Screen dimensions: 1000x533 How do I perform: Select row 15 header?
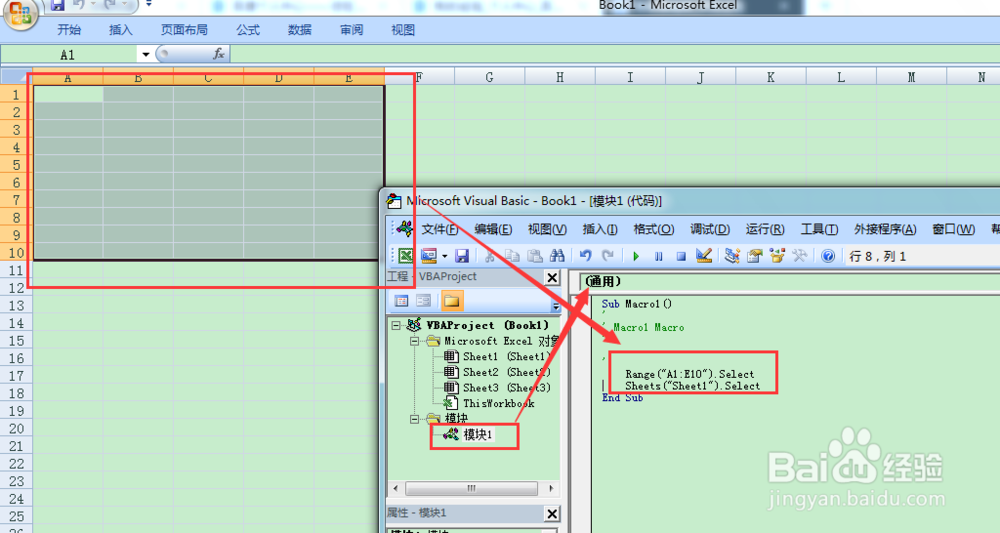pyautogui.click(x=17, y=340)
